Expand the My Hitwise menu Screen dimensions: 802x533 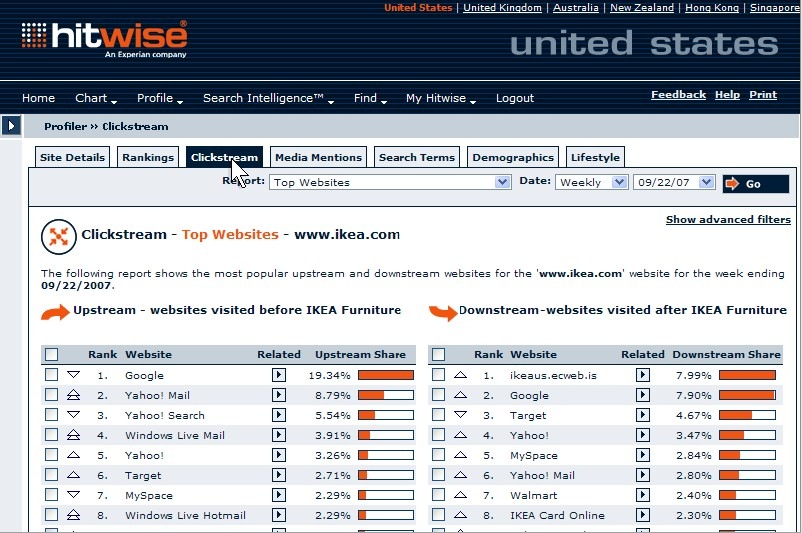pos(440,98)
